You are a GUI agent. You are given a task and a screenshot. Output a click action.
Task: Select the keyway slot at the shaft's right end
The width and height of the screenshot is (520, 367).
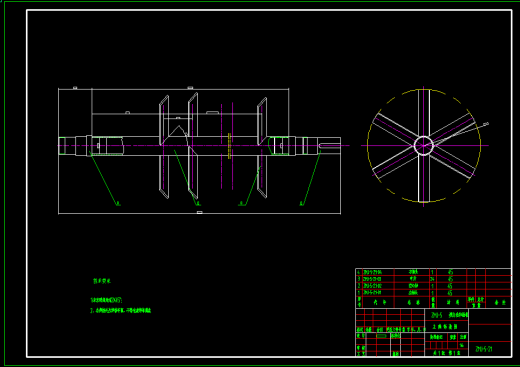[329, 145]
